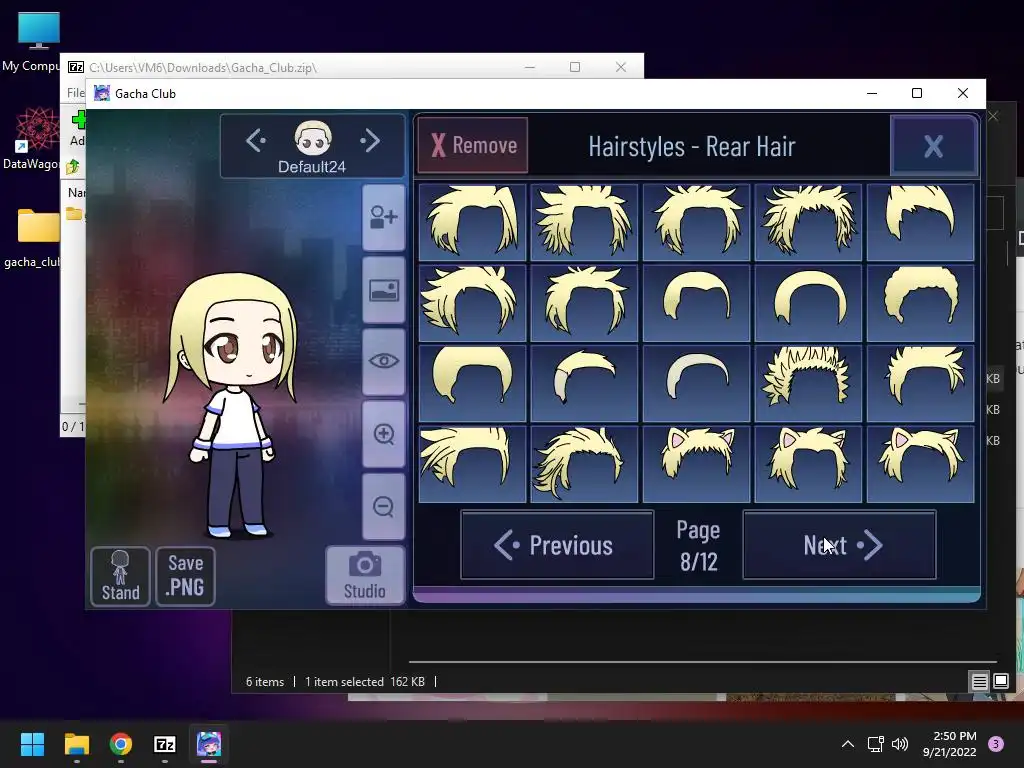The image size is (1024, 768).
Task: Open 7-Zip from the taskbar
Action: click(165, 744)
